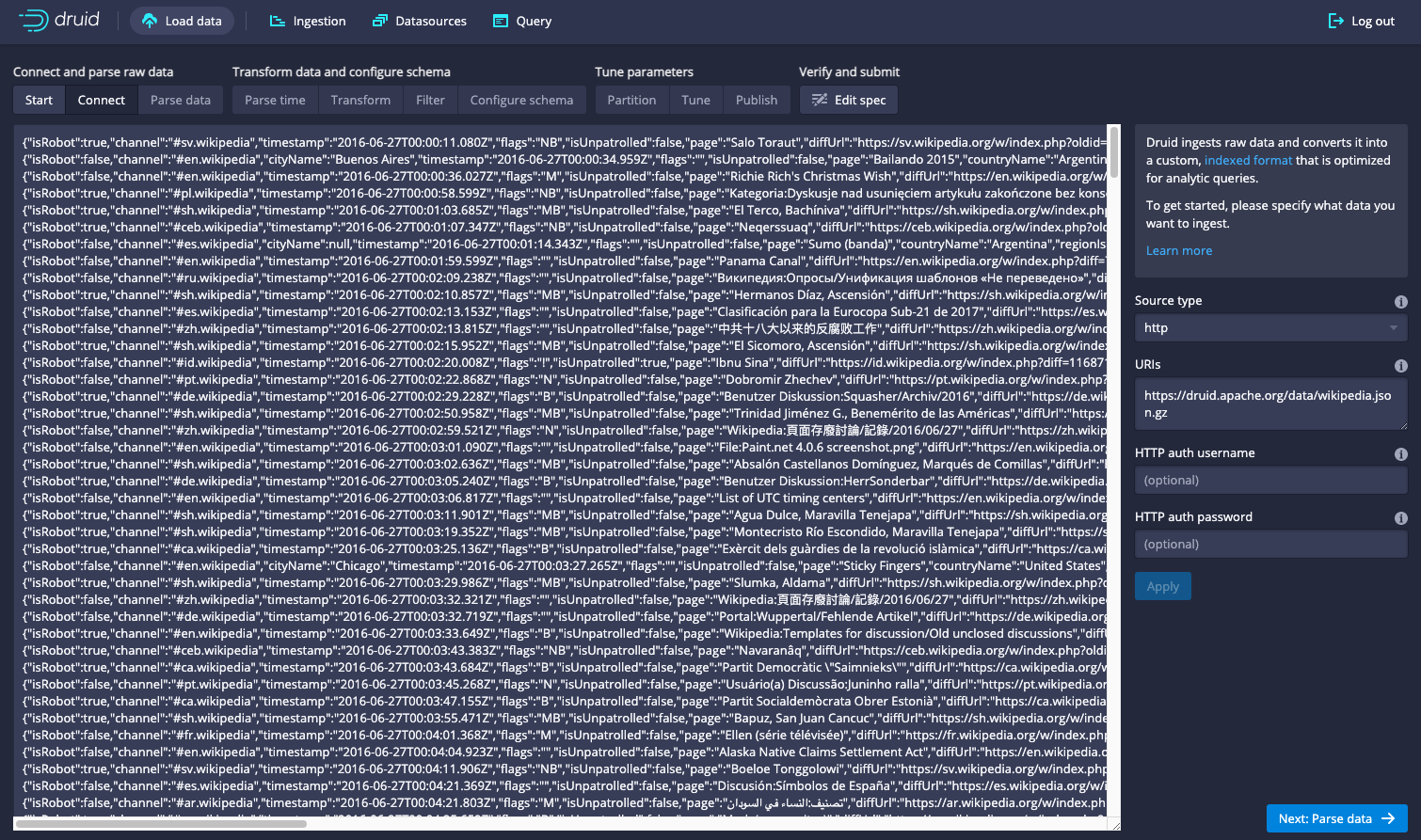Open the Ingestion view
The width and height of the screenshot is (1421, 840).
pyautogui.click(x=308, y=21)
